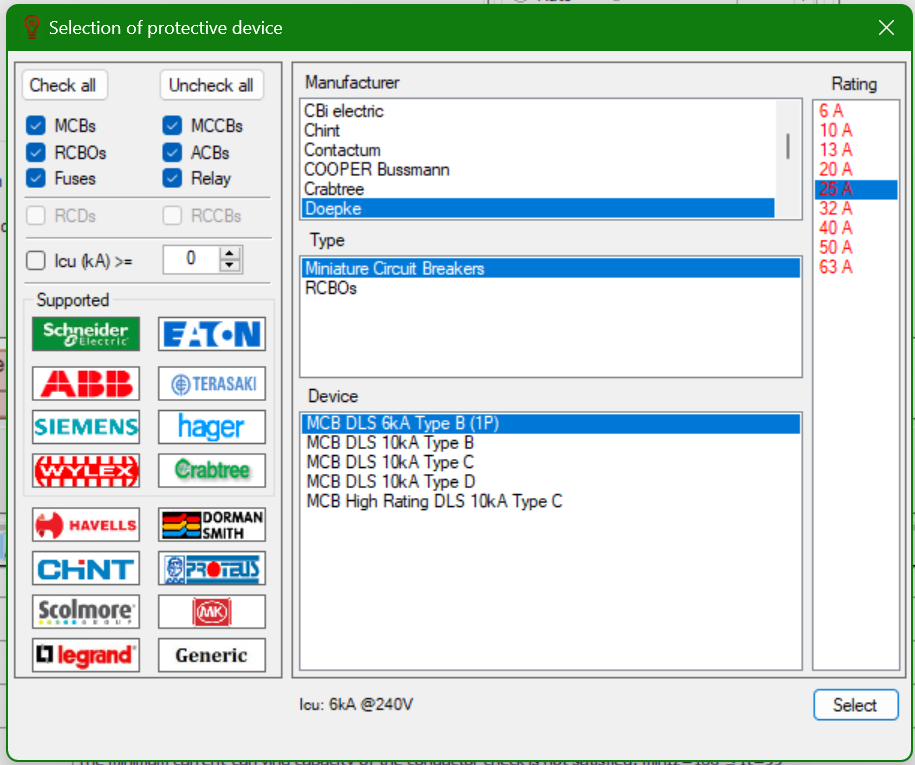This screenshot has width=915, height=765.
Task: Enable the Icu (kA) >= filter checkbox
Action: (x=36, y=260)
